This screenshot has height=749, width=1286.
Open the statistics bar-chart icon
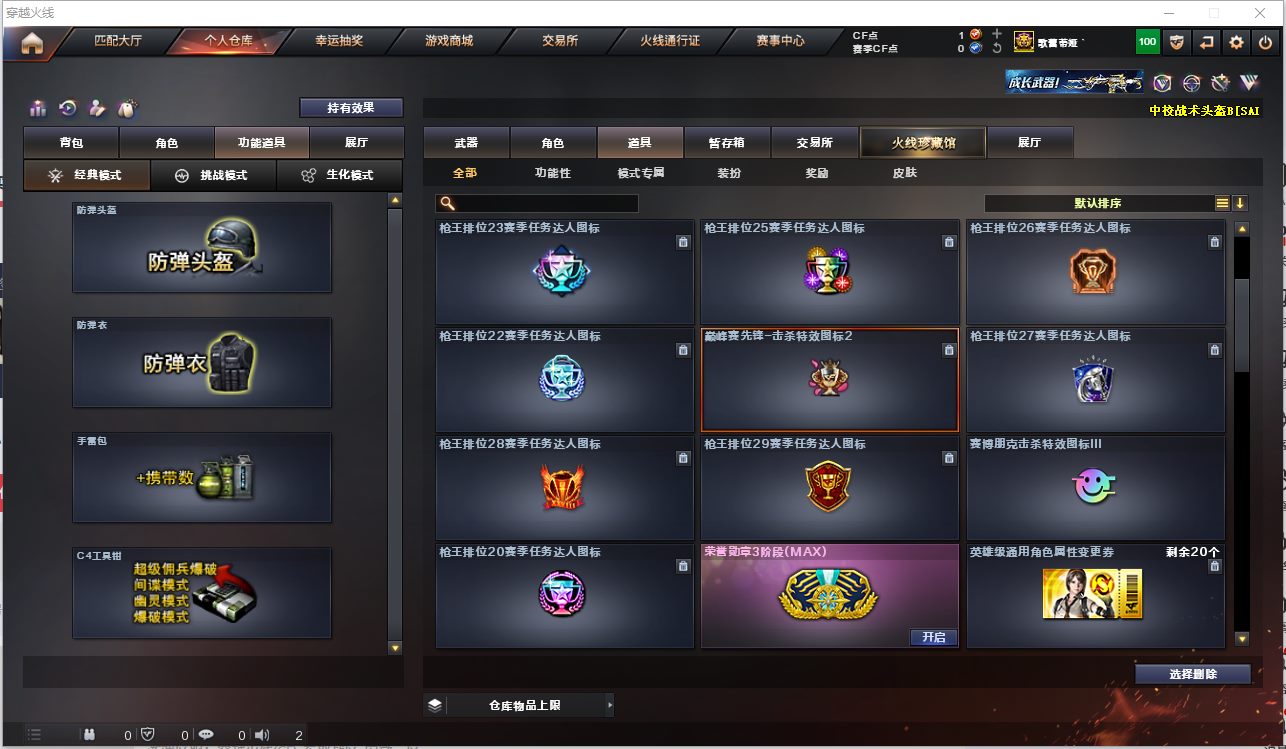pos(38,108)
